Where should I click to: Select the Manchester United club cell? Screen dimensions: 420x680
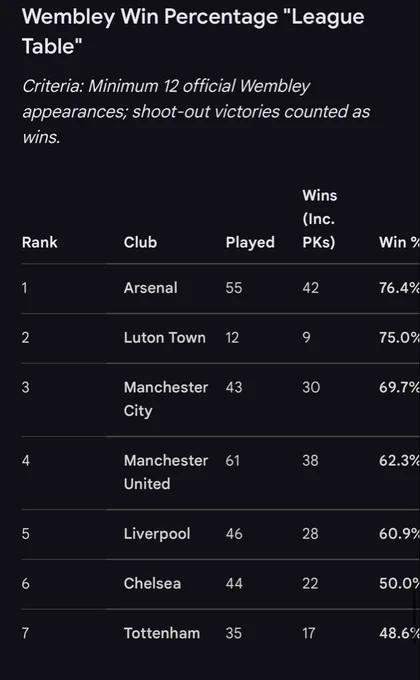(x=166, y=472)
